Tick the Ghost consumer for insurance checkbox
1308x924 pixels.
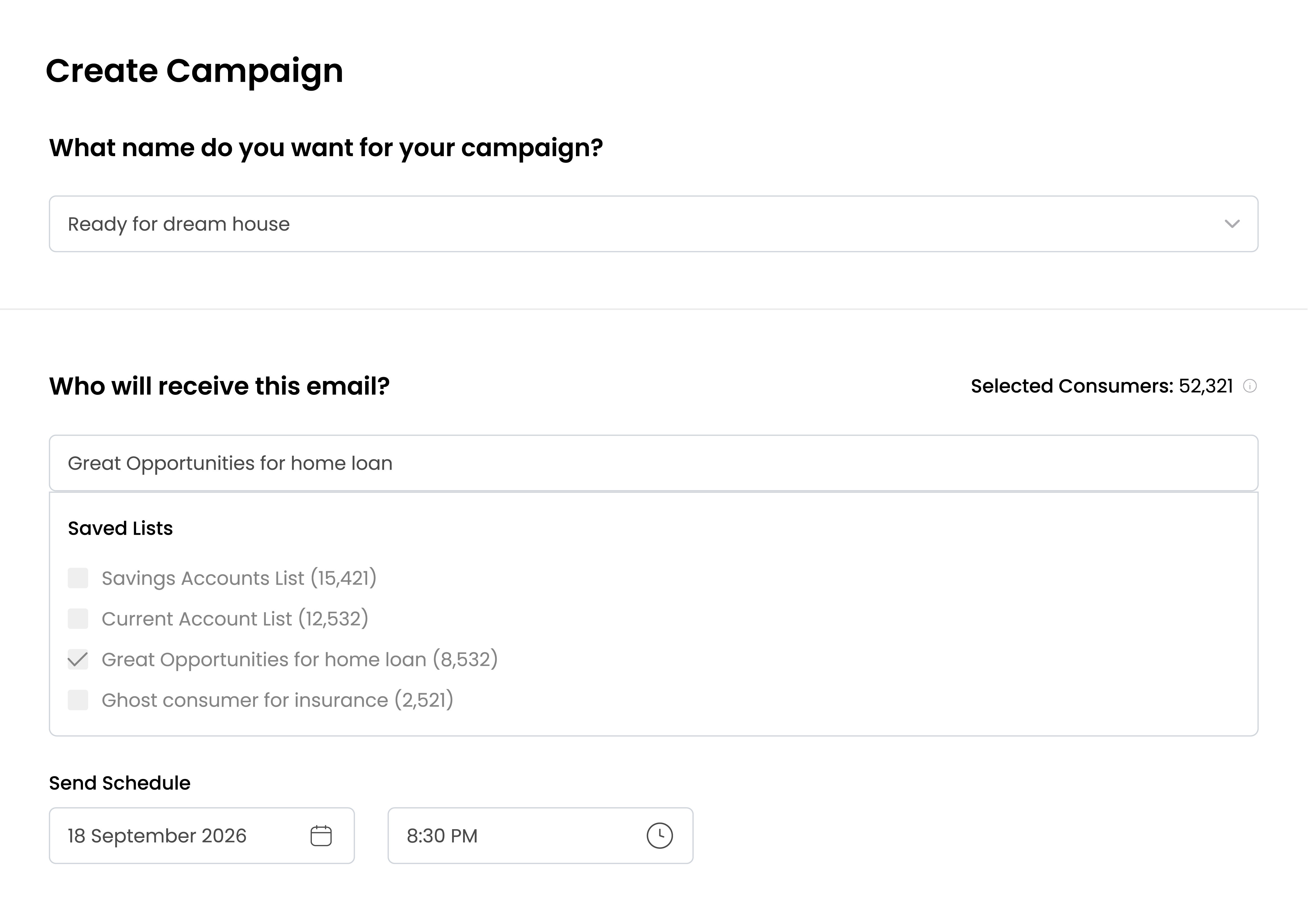[x=78, y=700]
